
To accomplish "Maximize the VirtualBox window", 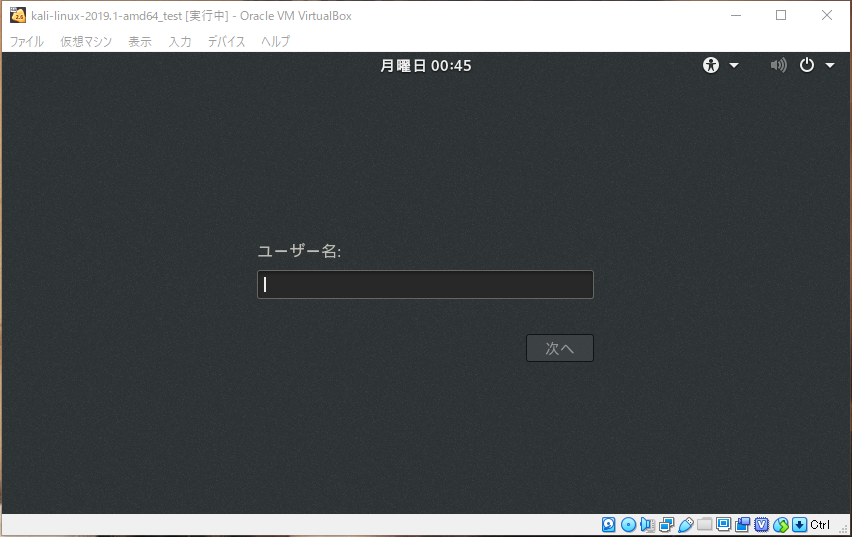I will (781, 15).
